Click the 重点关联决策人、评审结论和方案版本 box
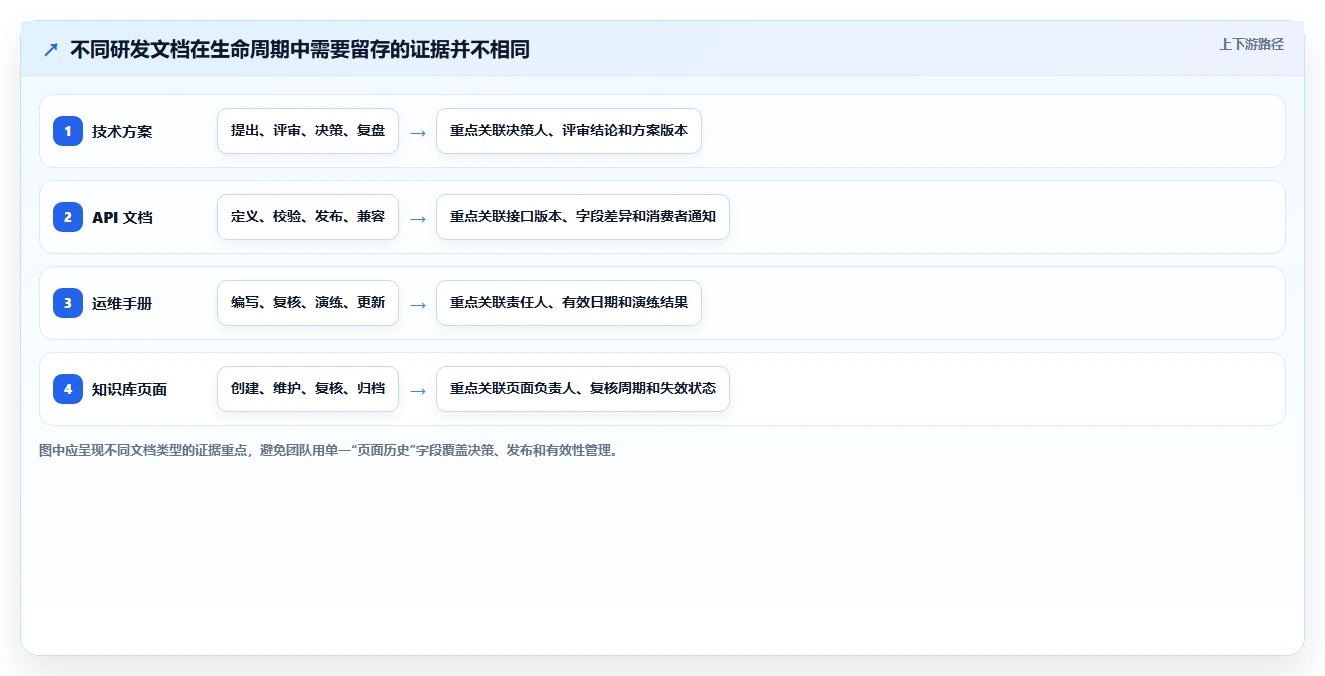1325x676 pixels. coord(569,131)
